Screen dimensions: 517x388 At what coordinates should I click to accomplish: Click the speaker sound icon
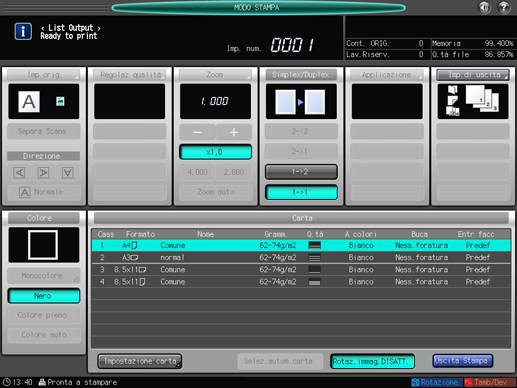pos(484,7)
